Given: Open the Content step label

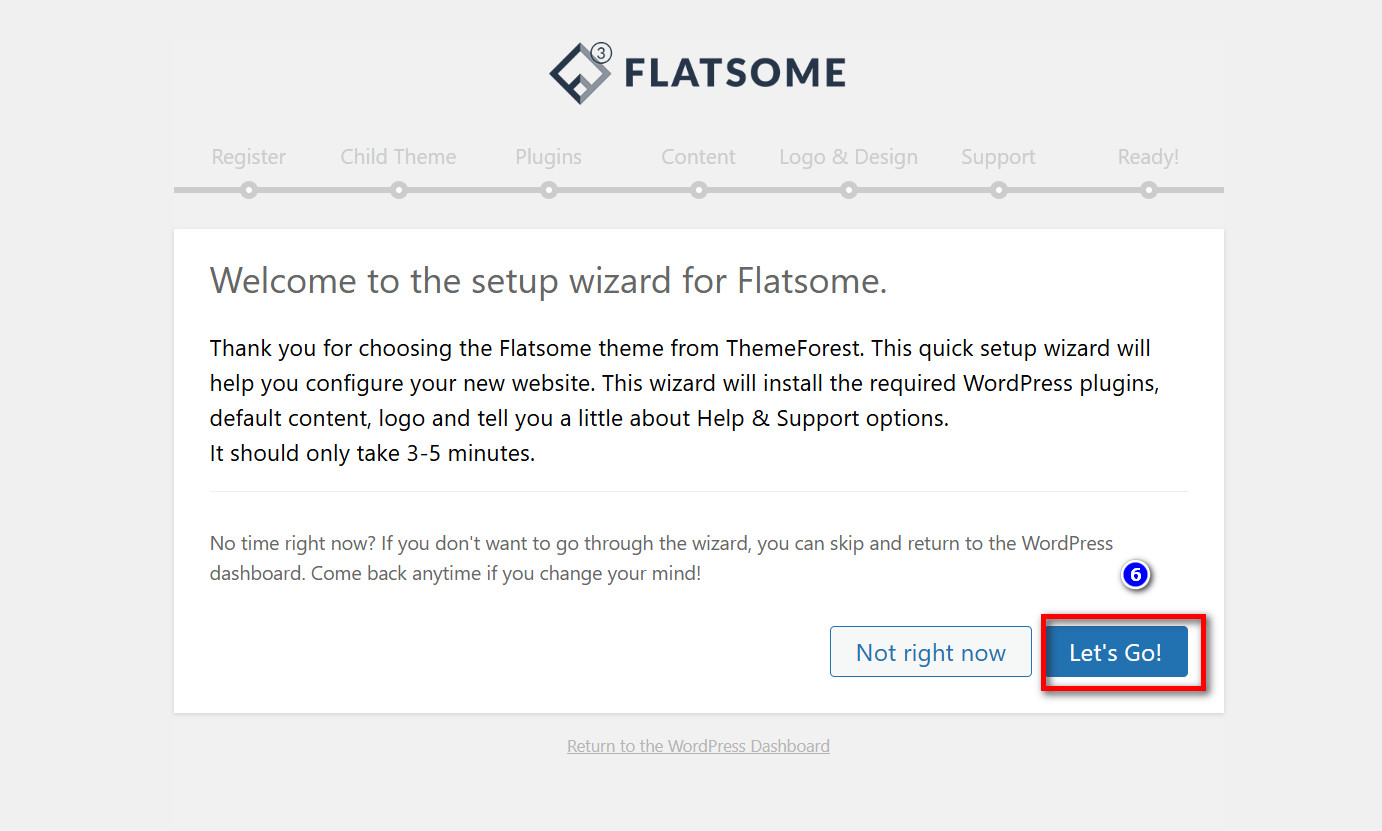Looking at the screenshot, I should pyautogui.click(x=698, y=157).
